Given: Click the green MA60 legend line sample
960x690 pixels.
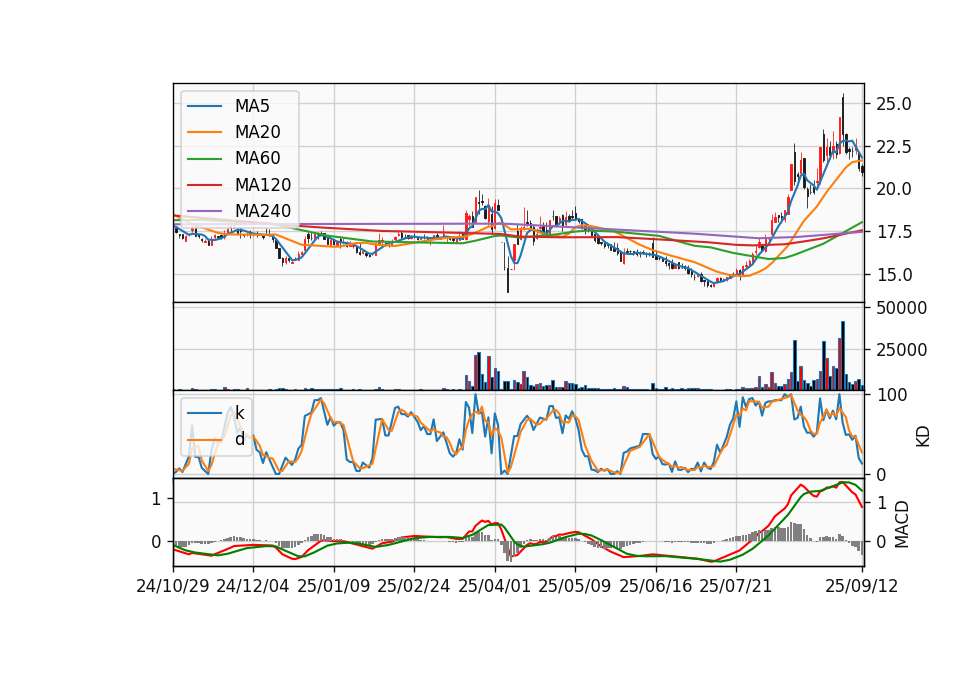Looking at the screenshot, I should coord(204,159).
